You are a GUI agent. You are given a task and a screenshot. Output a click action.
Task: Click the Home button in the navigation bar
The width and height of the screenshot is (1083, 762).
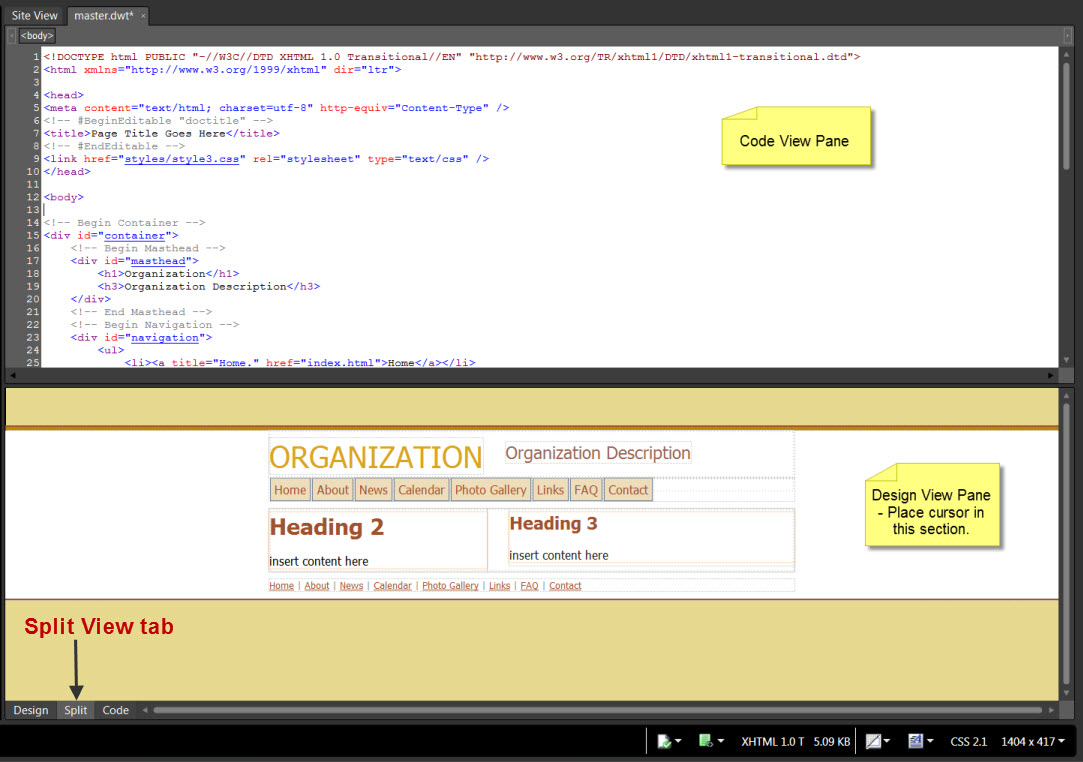(x=290, y=490)
